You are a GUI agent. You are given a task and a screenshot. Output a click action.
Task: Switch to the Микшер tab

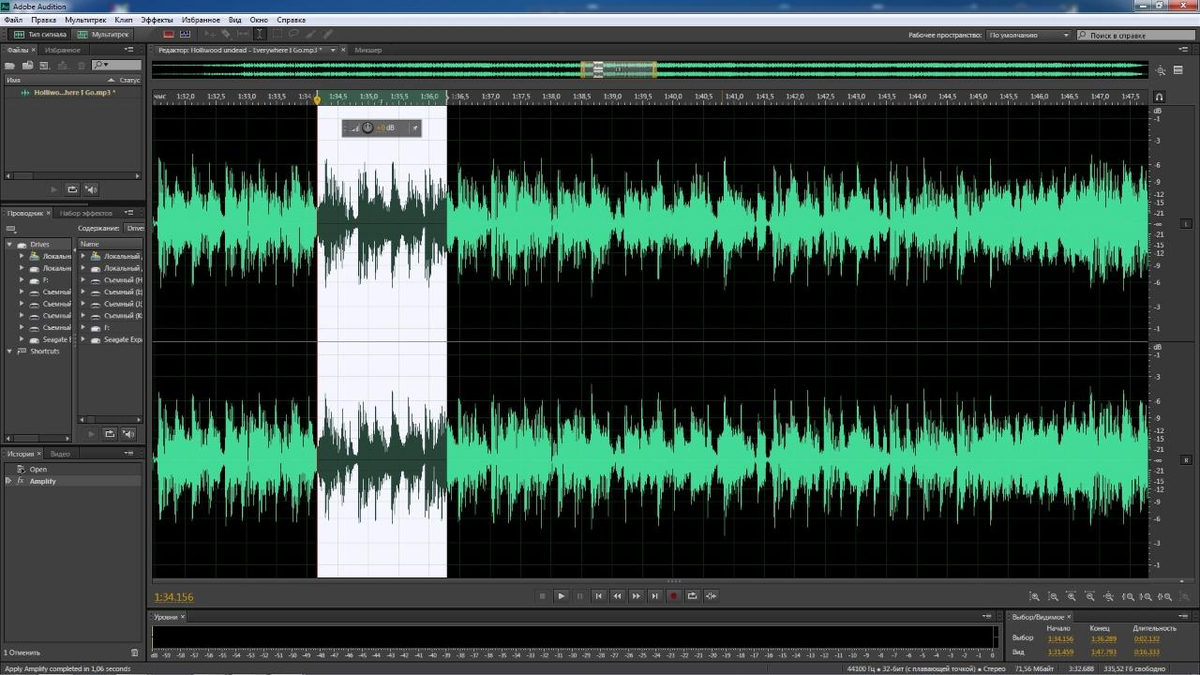(x=368, y=49)
